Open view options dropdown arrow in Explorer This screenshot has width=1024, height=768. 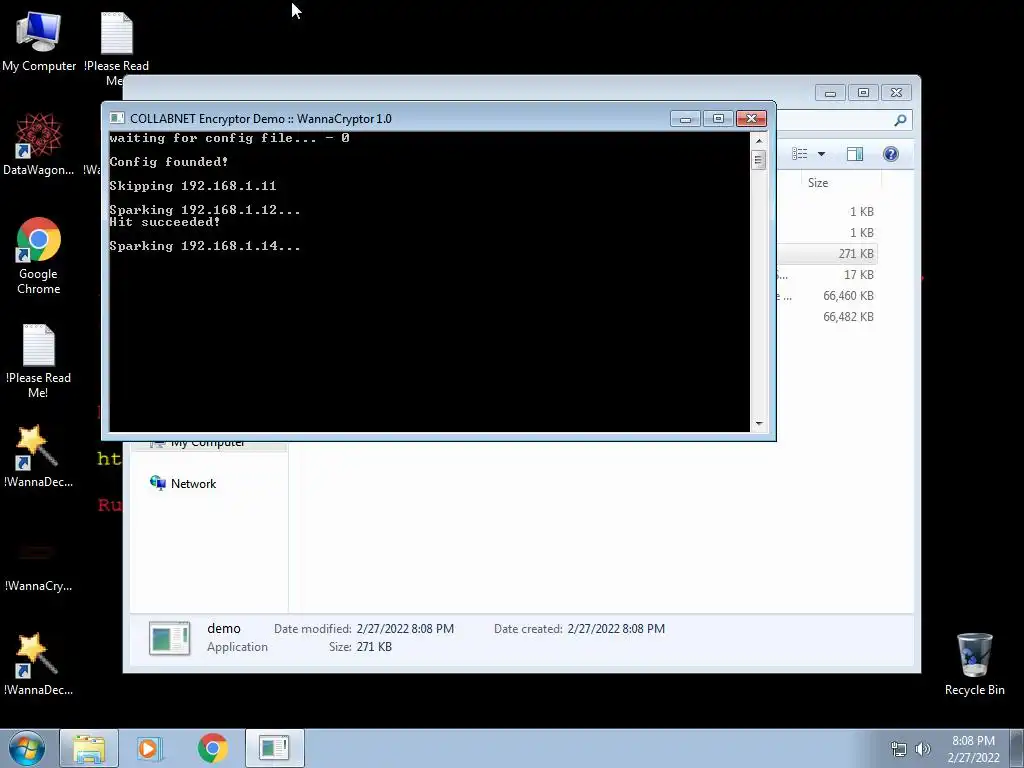pyautogui.click(x=822, y=154)
